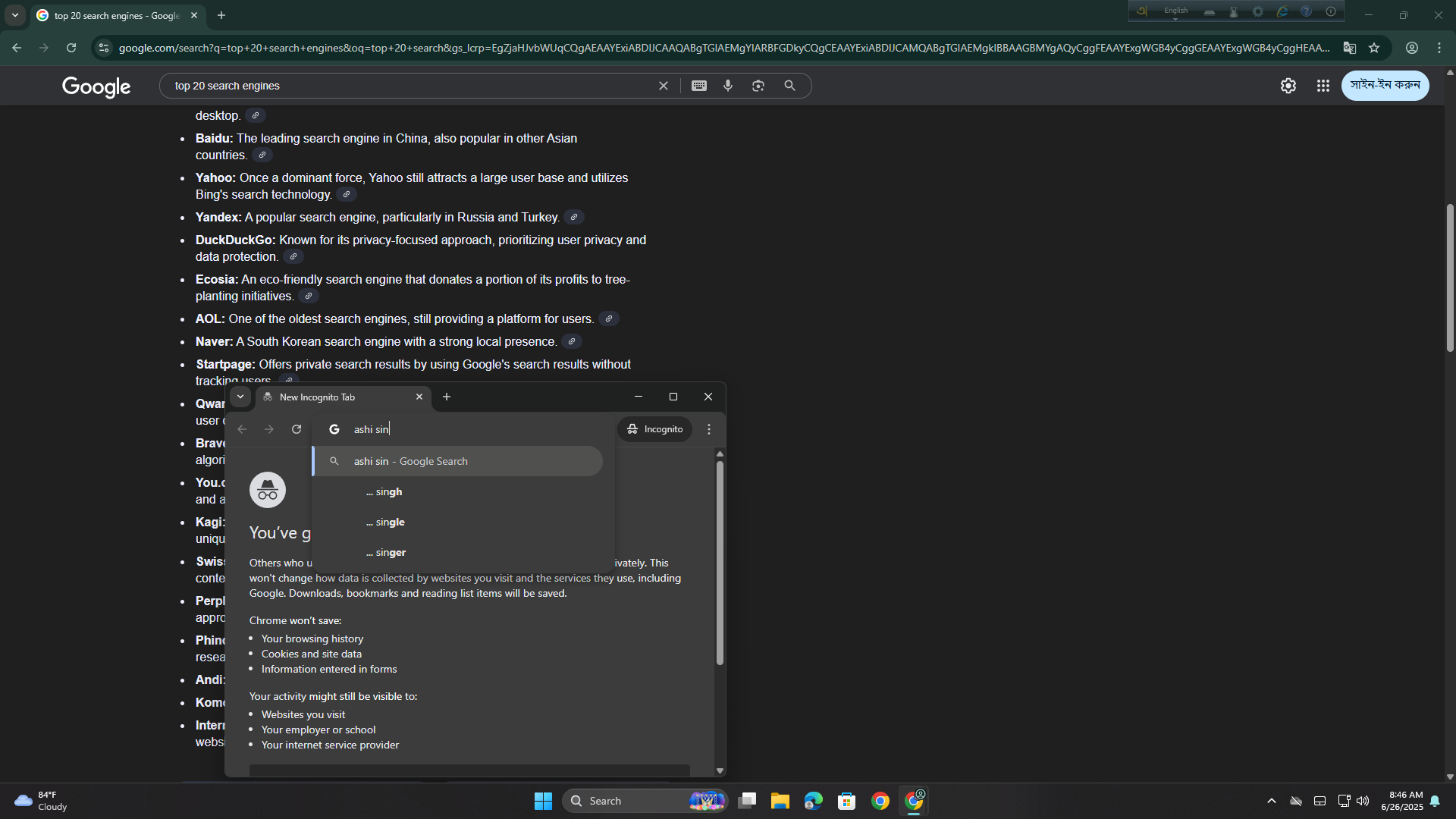The width and height of the screenshot is (1456, 819).
Task: Show hidden icons in system tray
Action: (x=1272, y=801)
